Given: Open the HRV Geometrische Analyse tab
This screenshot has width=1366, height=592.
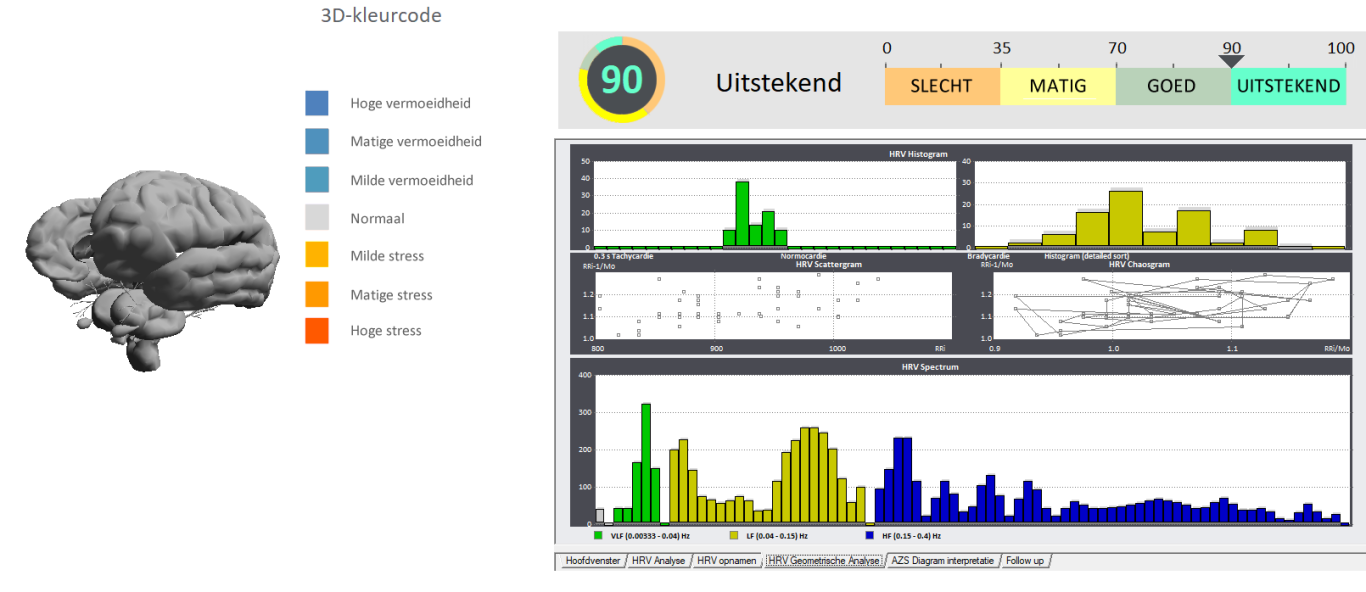Looking at the screenshot, I should (x=823, y=561).
